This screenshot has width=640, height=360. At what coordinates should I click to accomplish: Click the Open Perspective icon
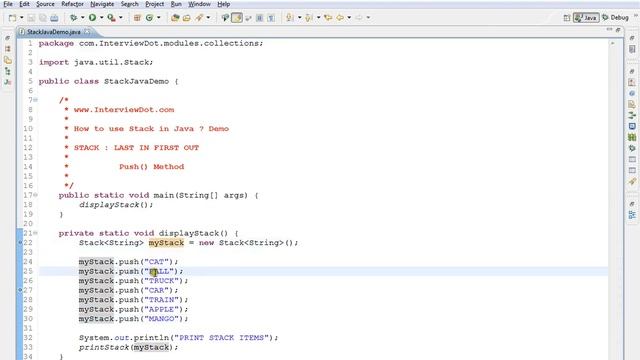coord(567,18)
